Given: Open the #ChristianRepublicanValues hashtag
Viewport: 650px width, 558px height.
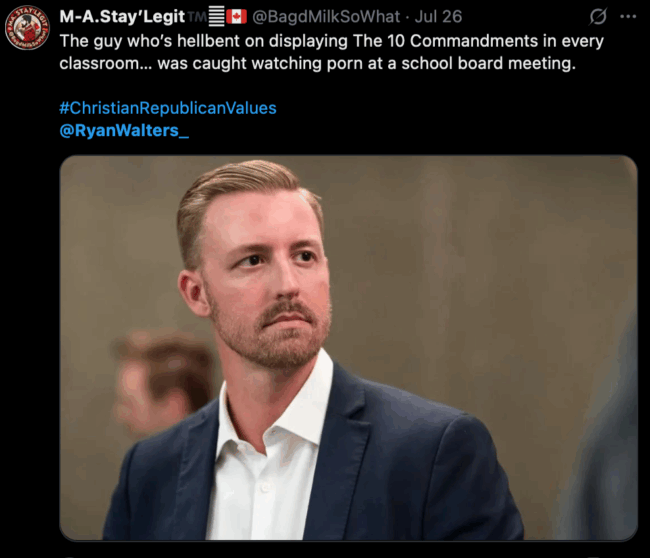Looking at the screenshot, I should [x=168, y=108].
